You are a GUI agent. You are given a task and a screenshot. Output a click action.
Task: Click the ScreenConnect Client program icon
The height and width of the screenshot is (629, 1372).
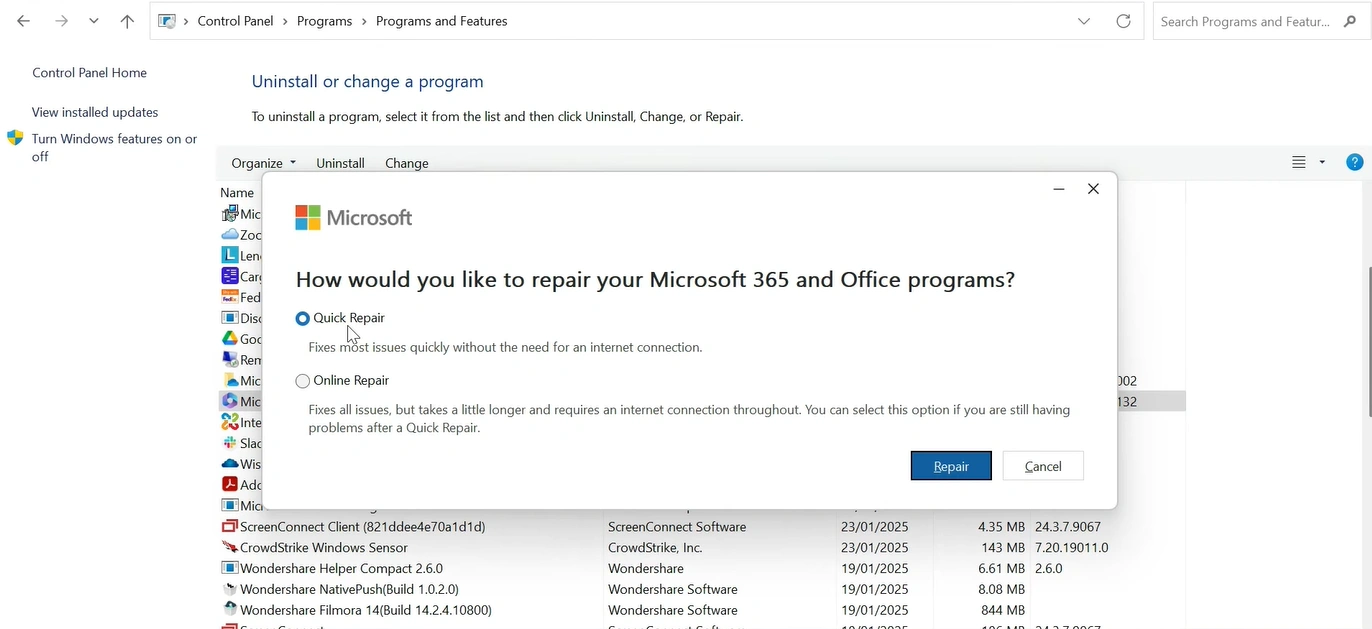230,527
